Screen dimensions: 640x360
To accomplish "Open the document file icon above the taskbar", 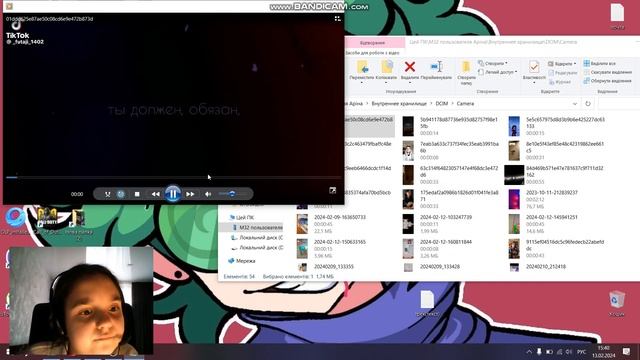I will click(x=427, y=304).
